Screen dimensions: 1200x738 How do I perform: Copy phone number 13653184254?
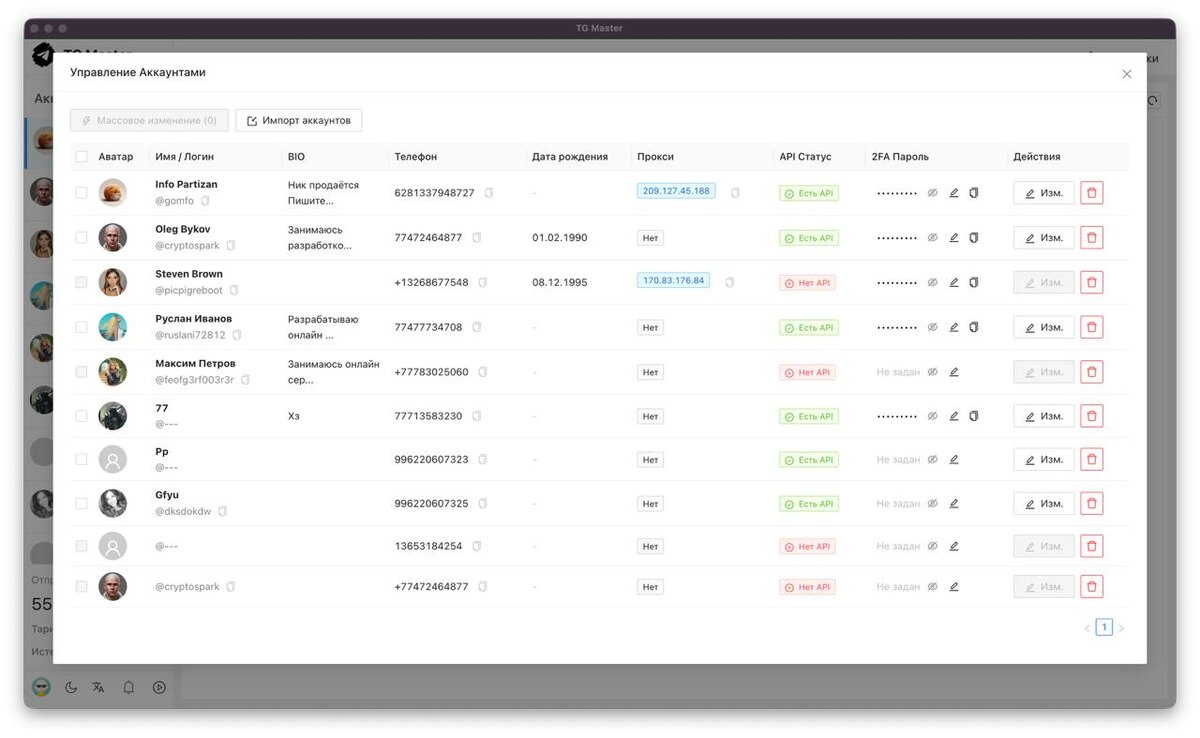[x=476, y=546]
